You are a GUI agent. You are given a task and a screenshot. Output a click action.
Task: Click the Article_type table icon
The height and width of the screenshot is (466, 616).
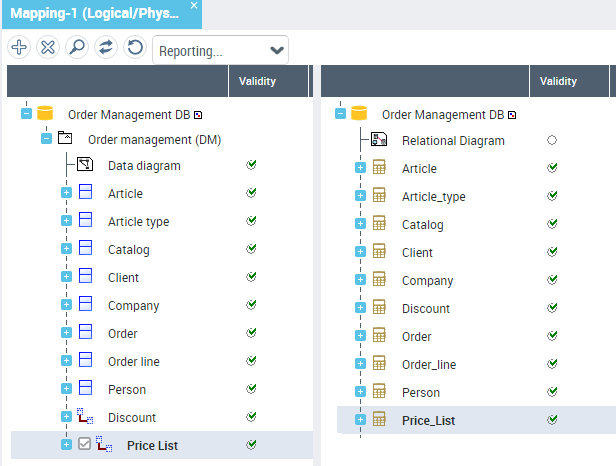379,197
